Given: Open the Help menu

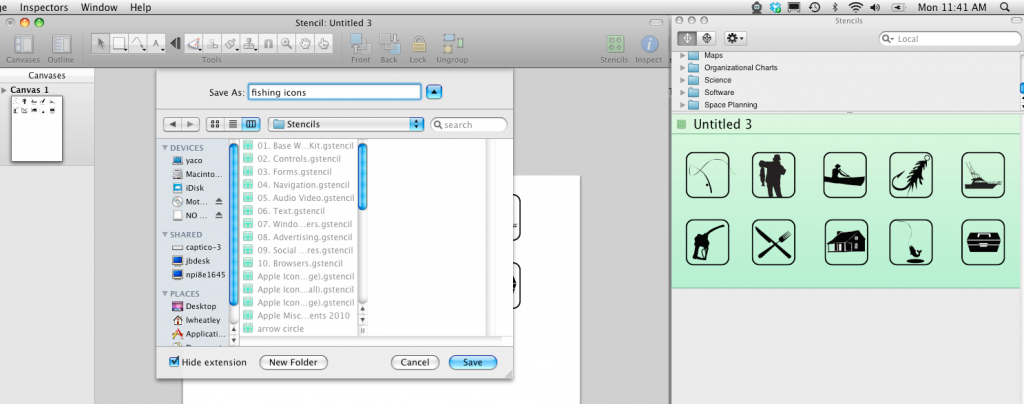Looking at the screenshot, I should pos(140,7).
